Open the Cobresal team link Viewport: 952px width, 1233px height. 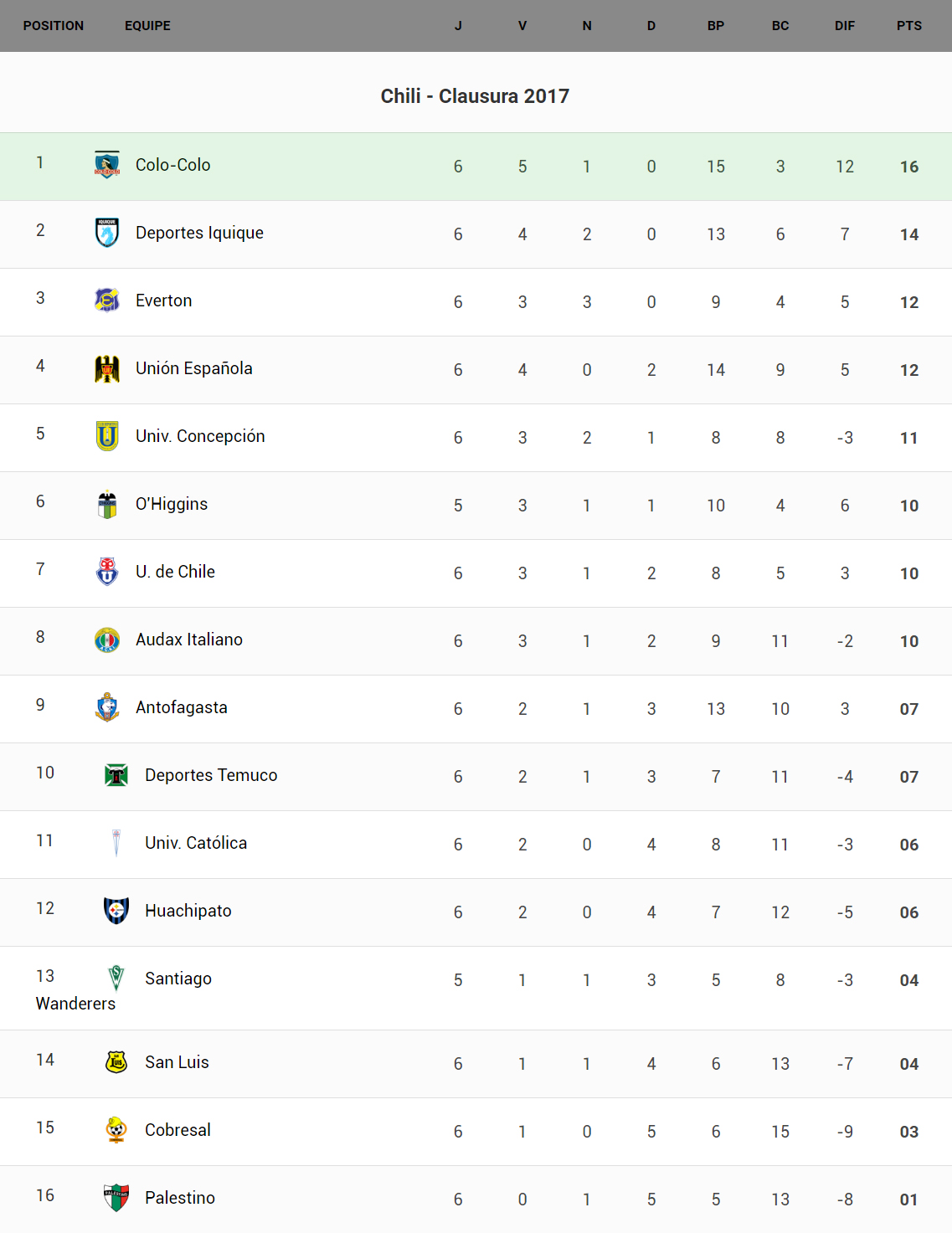[178, 1130]
